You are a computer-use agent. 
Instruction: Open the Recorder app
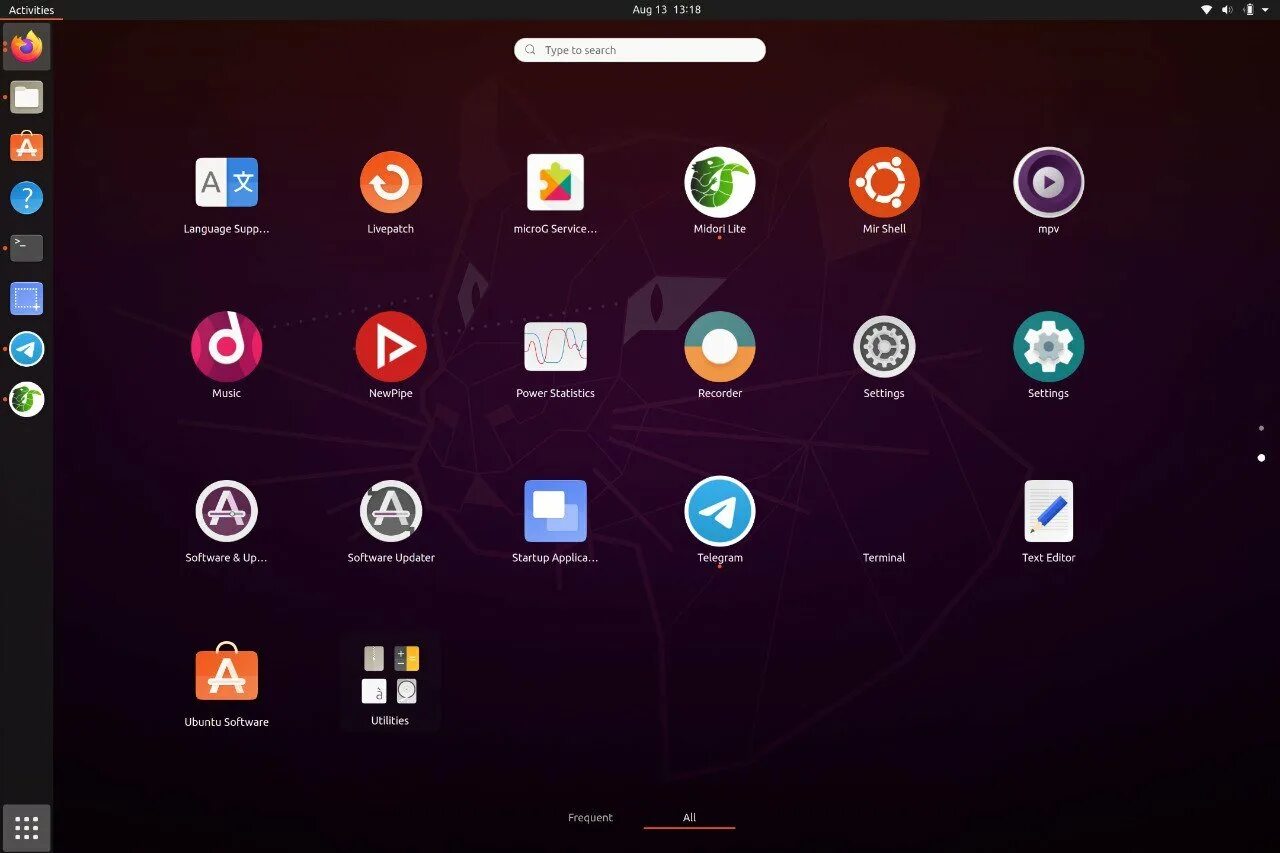click(719, 347)
